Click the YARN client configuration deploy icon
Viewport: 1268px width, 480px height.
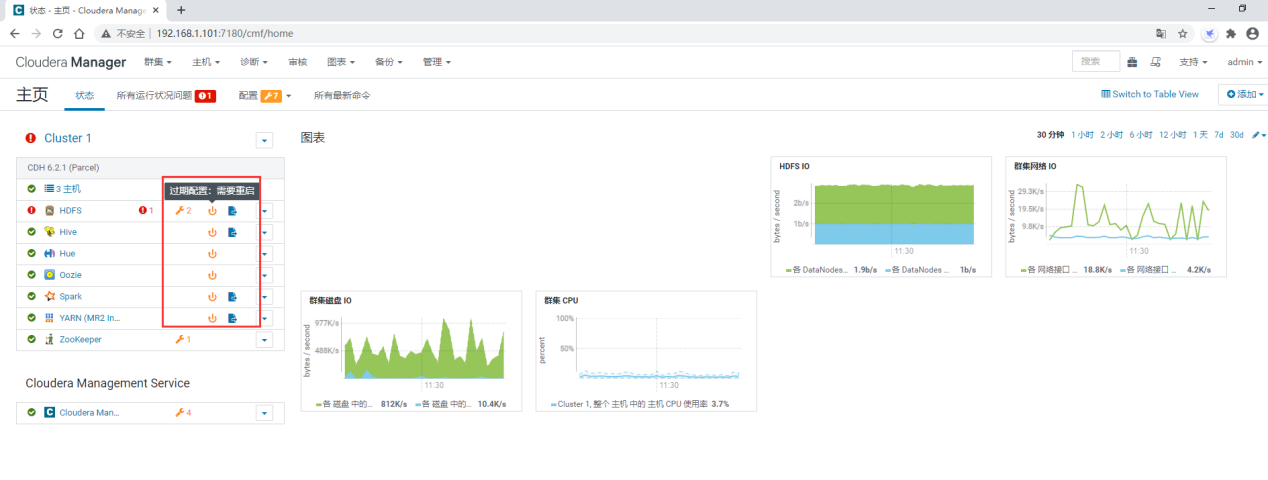(232, 318)
